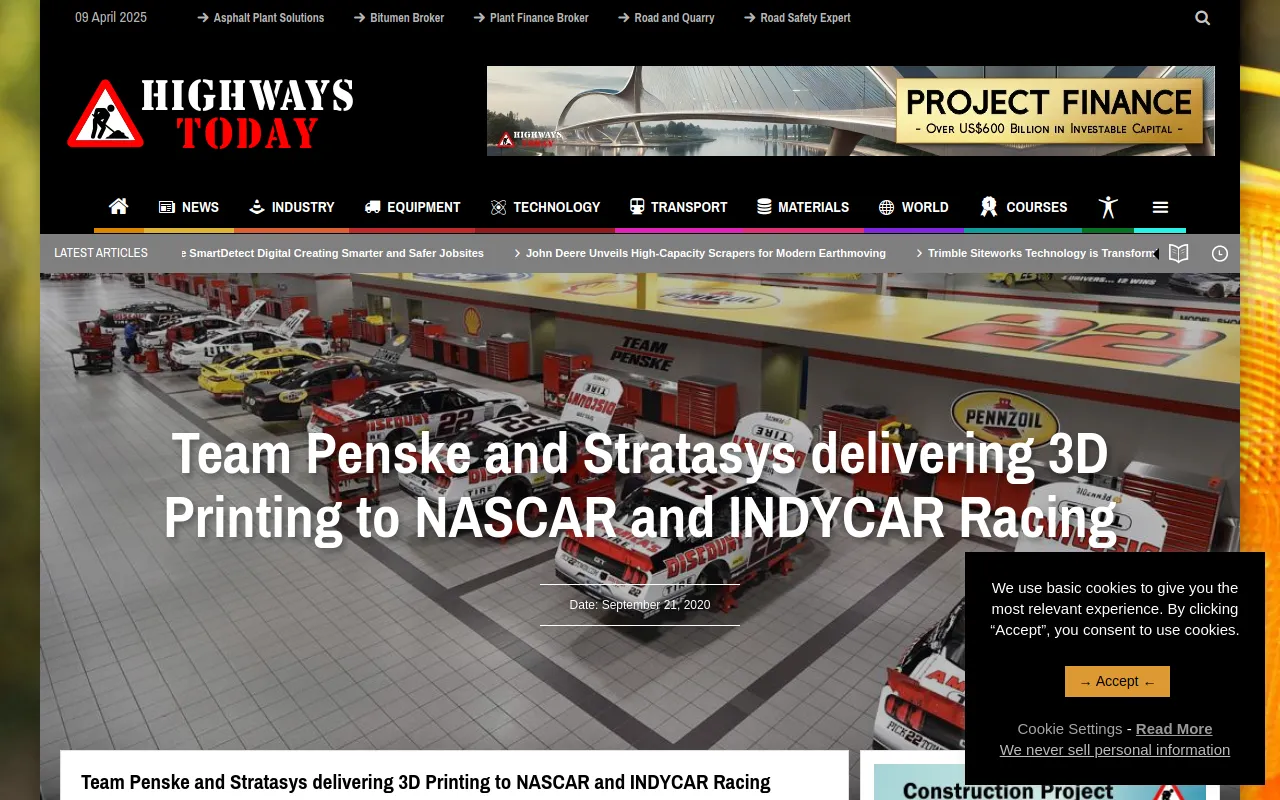Open the World menu
The height and width of the screenshot is (800, 1280).
tap(914, 207)
